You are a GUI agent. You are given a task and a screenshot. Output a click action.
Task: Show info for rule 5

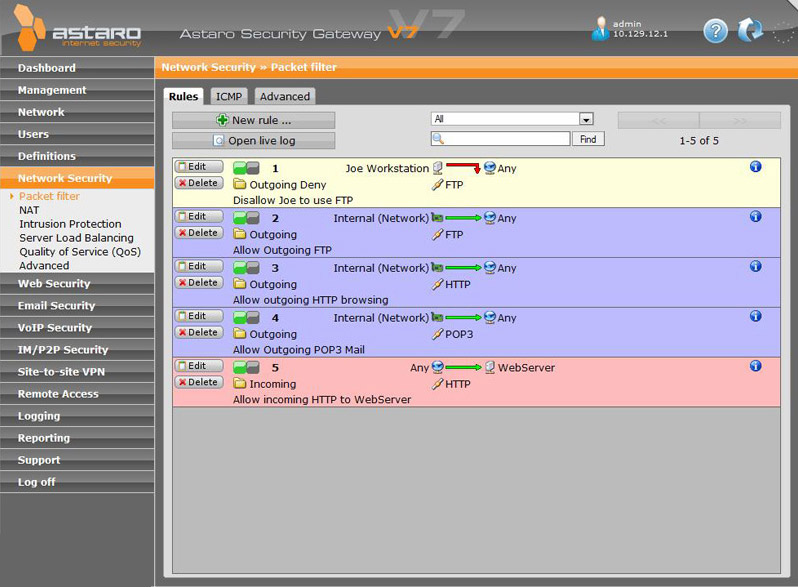[x=756, y=366]
